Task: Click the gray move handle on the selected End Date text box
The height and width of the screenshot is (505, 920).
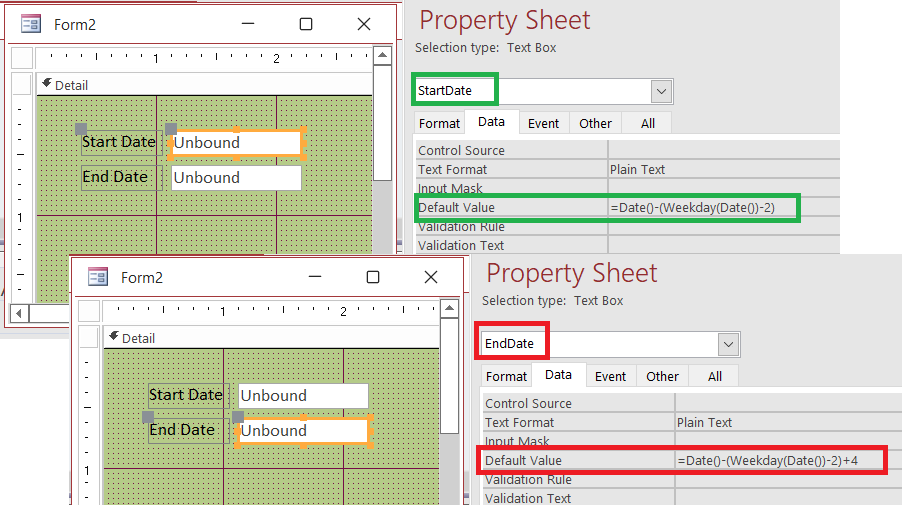Action: click(x=238, y=417)
